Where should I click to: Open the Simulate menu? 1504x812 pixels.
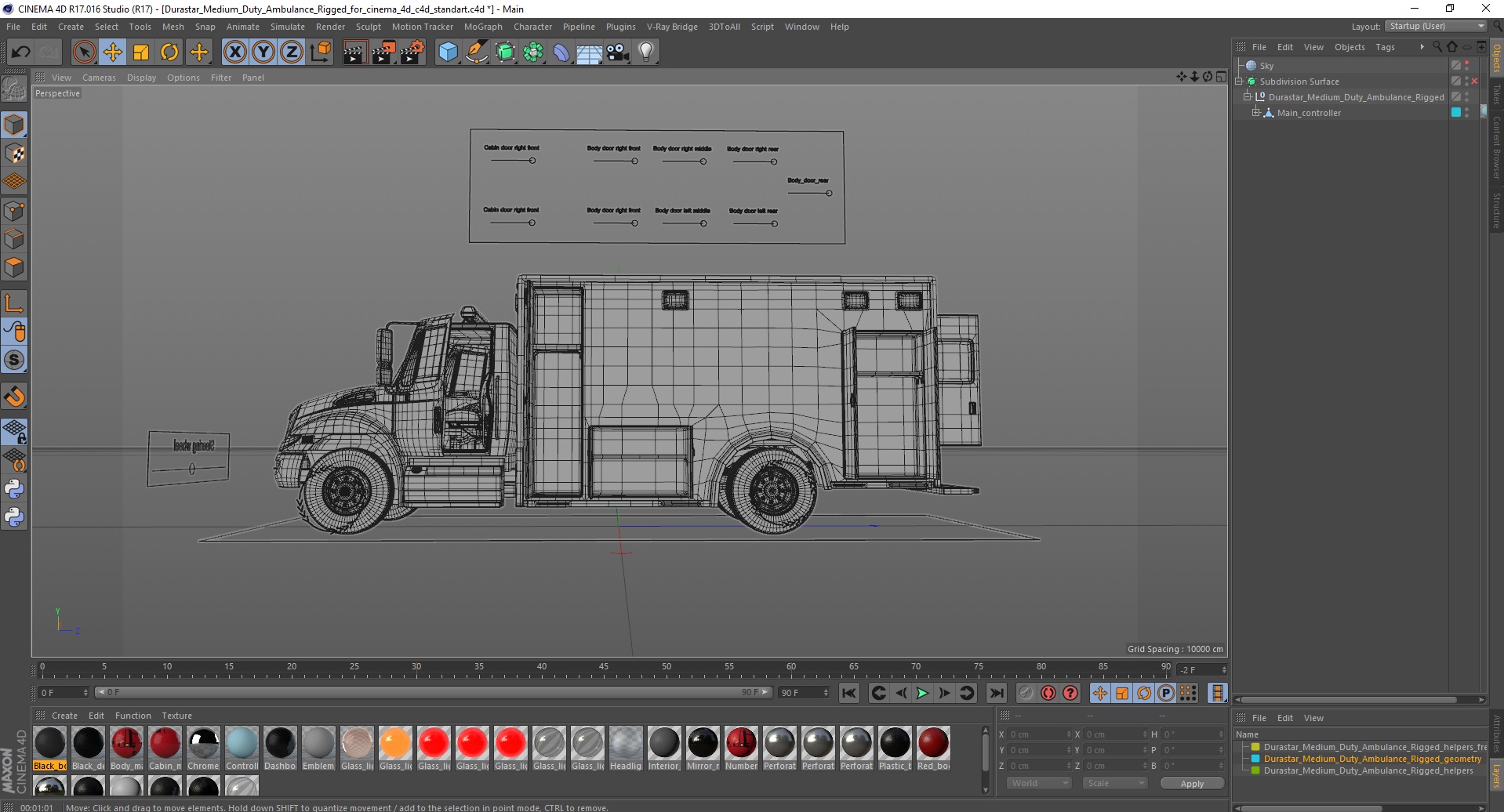click(x=288, y=27)
